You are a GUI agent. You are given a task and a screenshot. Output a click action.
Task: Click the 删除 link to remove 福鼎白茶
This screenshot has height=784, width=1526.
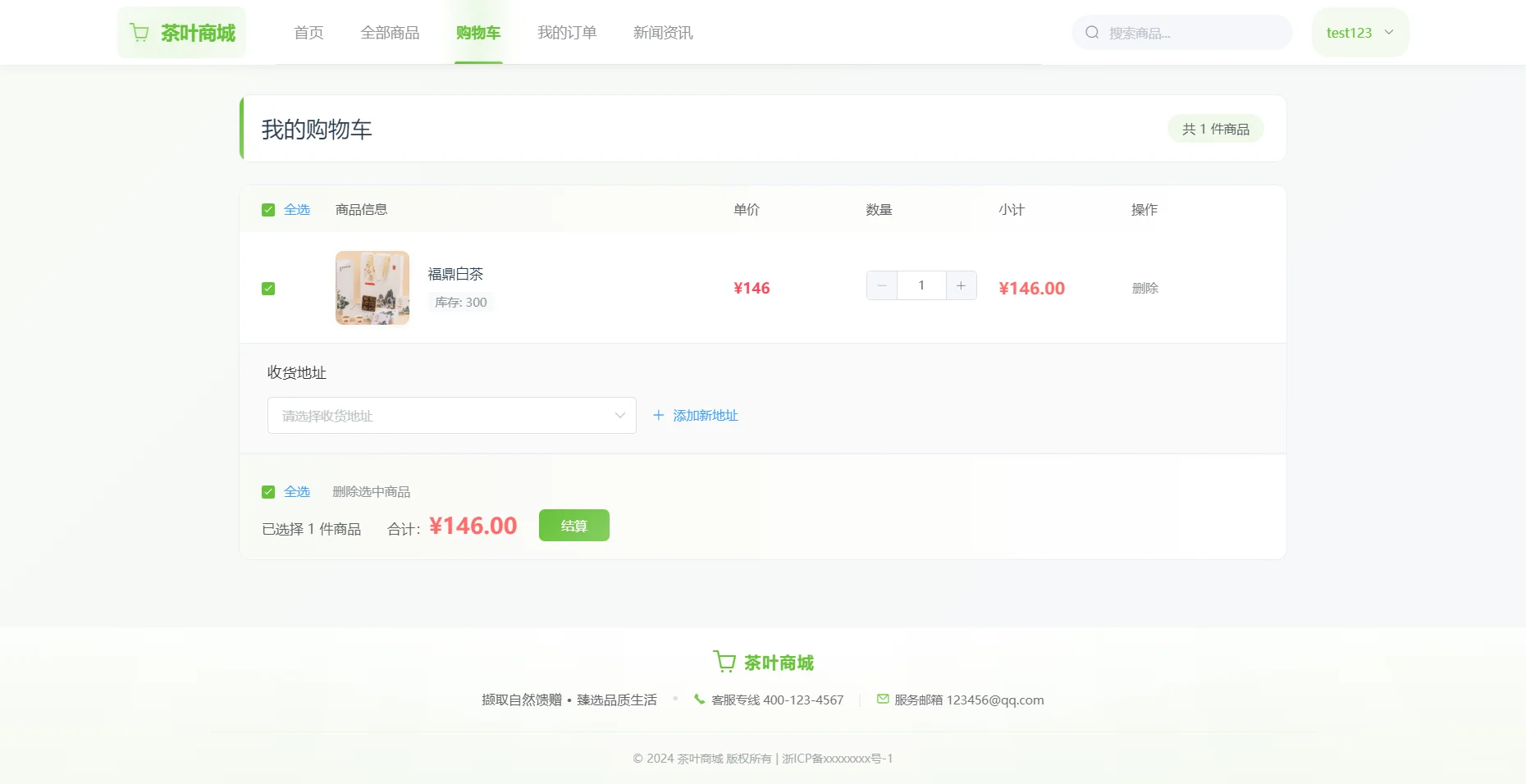[1144, 288]
